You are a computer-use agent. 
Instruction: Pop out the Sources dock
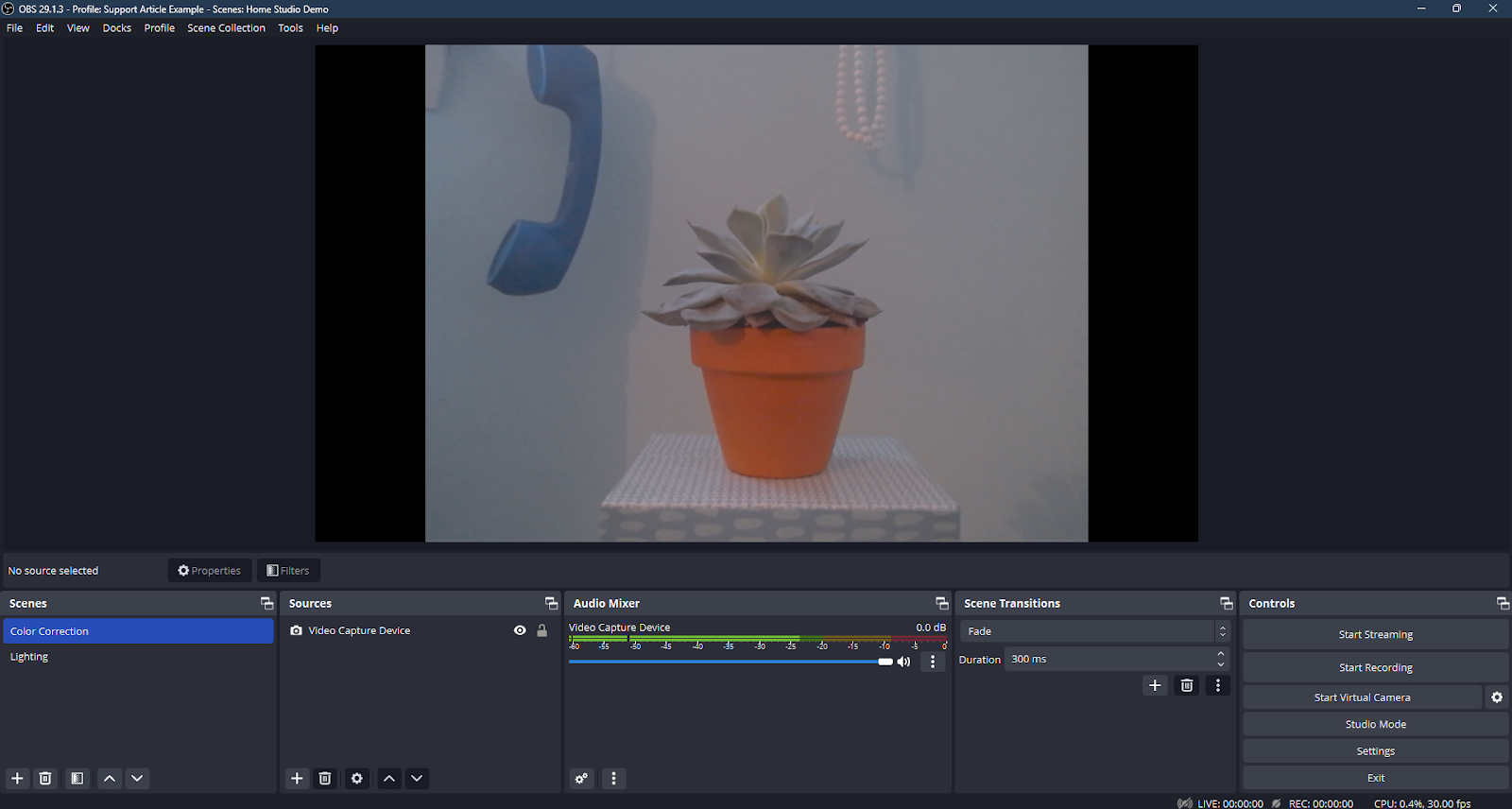(x=551, y=603)
